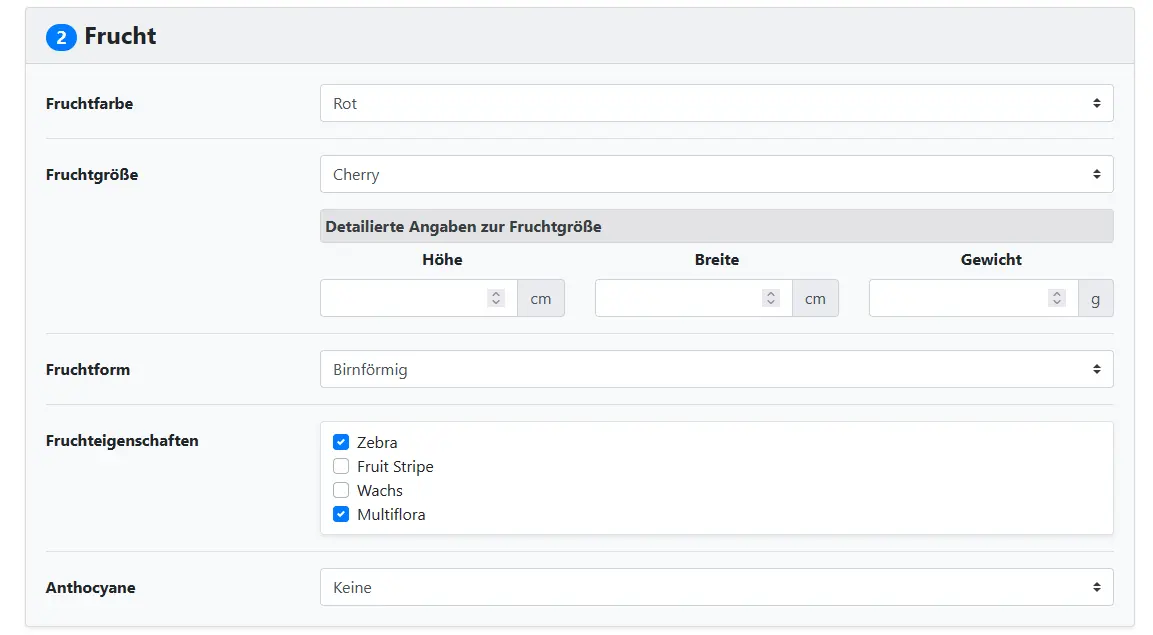Screen dimensions: 1153x635
Task: Enable the Fruit Stripe checkbox
Action: click(341, 466)
